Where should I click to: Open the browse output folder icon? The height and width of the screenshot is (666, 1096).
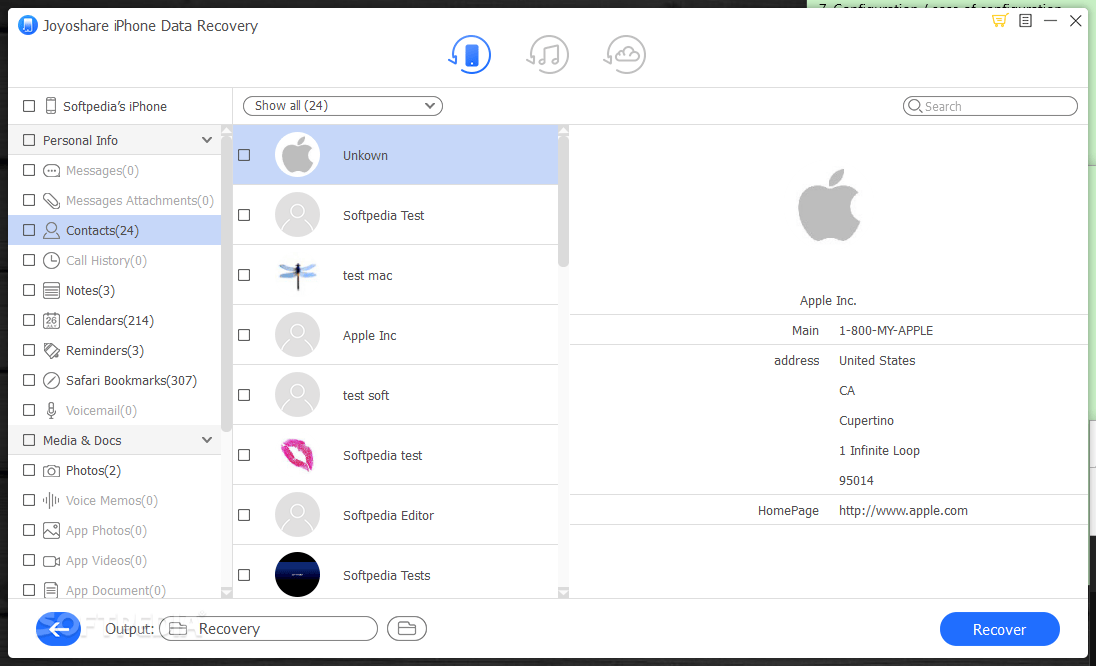[407, 629]
